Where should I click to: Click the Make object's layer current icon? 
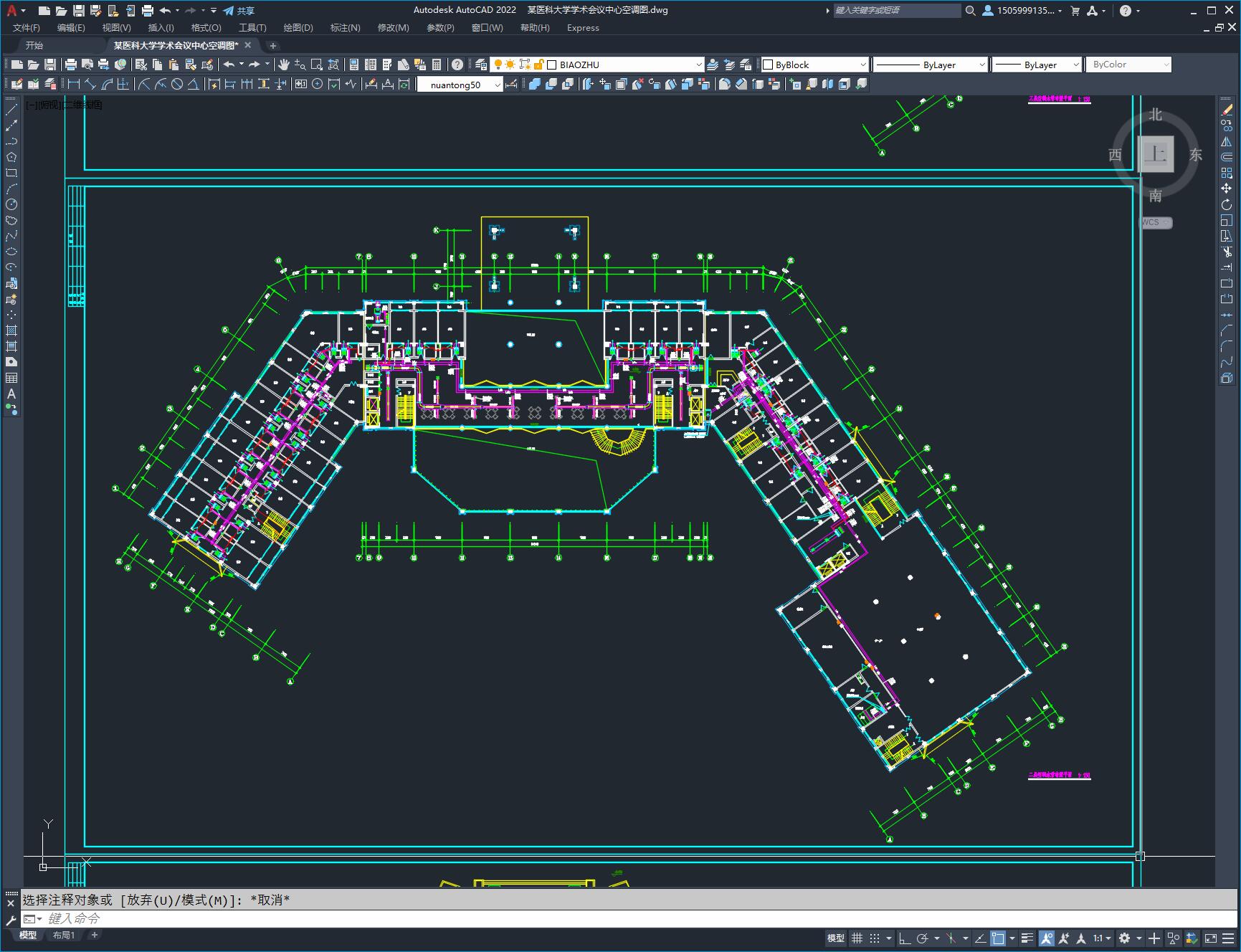point(713,65)
